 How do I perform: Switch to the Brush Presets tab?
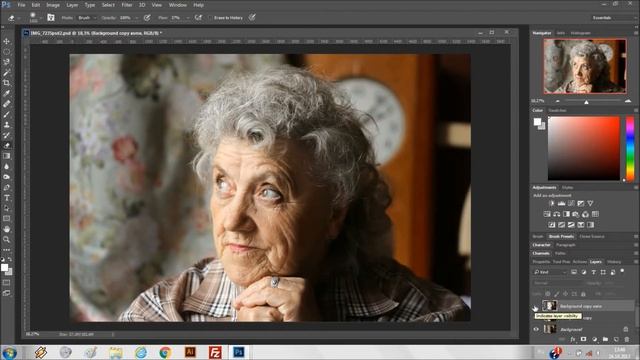pos(561,236)
